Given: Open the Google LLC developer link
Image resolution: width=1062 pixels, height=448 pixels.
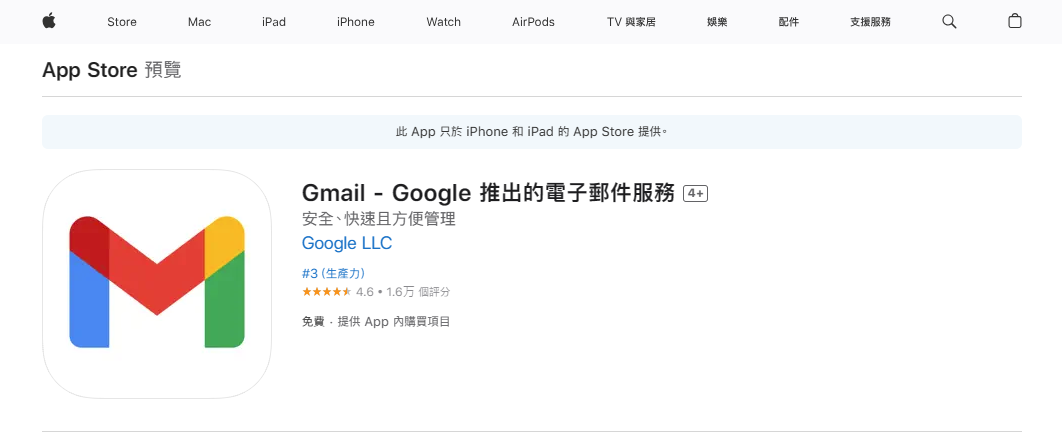Looking at the screenshot, I should [347, 244].
